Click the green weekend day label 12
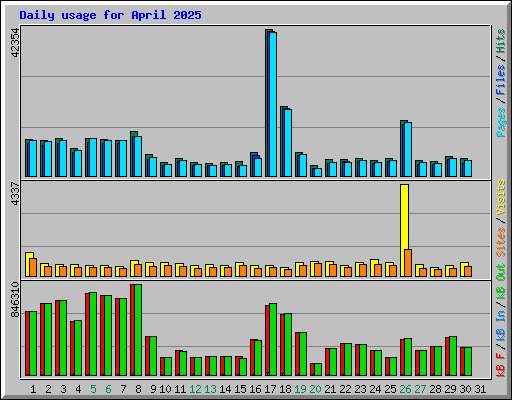512x400 pixels. [x=195, y=389]
